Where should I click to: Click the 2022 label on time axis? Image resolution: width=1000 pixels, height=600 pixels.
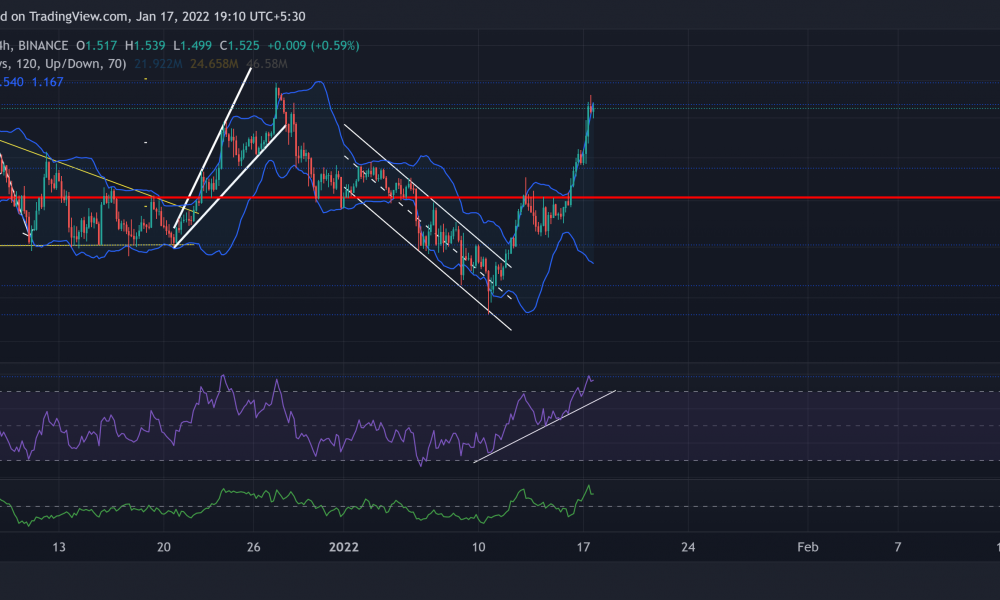coord(344,547)
